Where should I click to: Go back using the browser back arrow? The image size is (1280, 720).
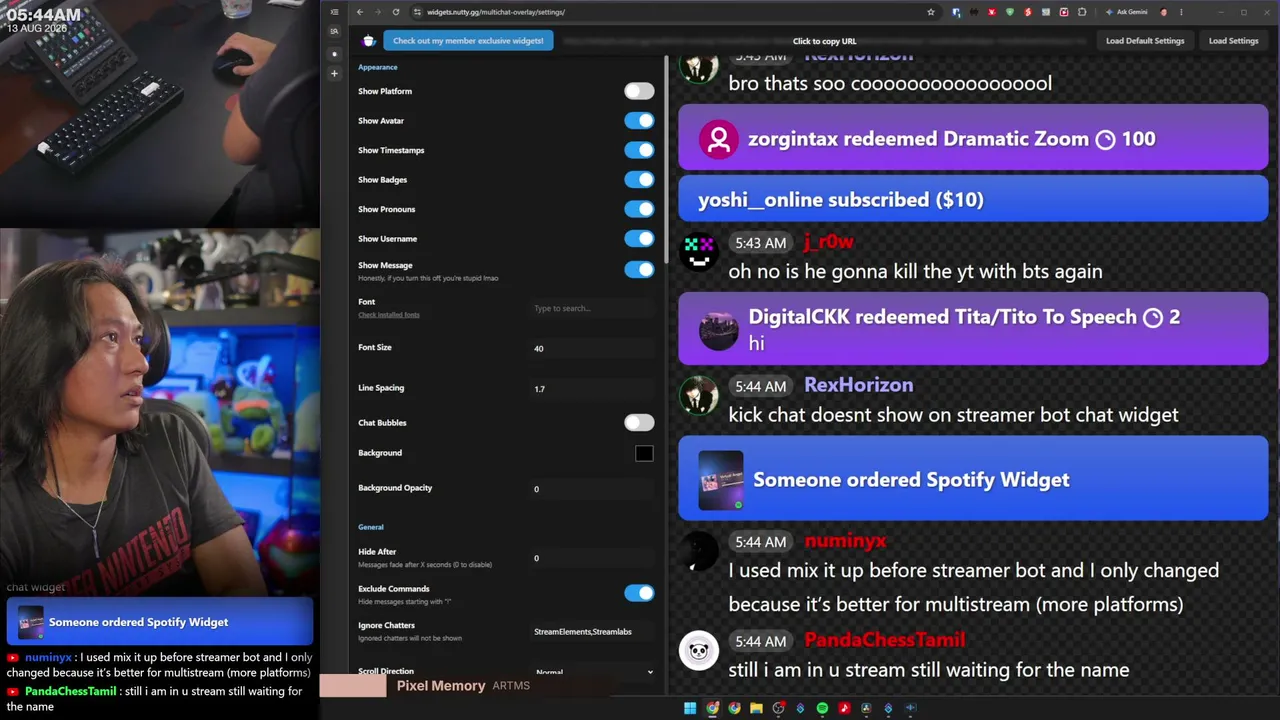[360, 12]
